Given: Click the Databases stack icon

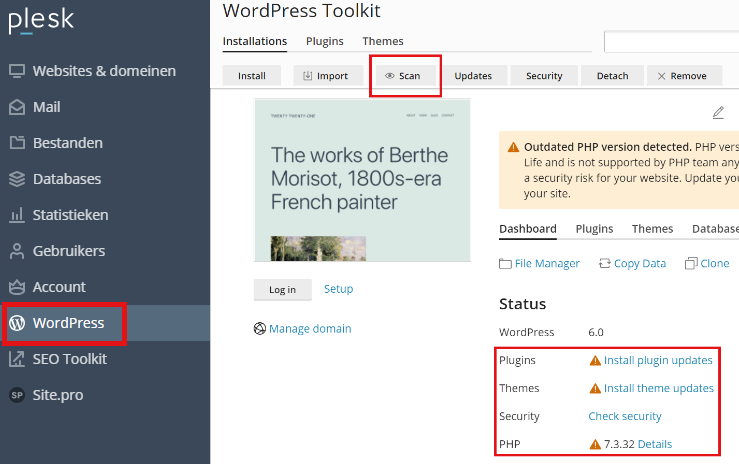Looking at the screenshot, I should [17, 179].
